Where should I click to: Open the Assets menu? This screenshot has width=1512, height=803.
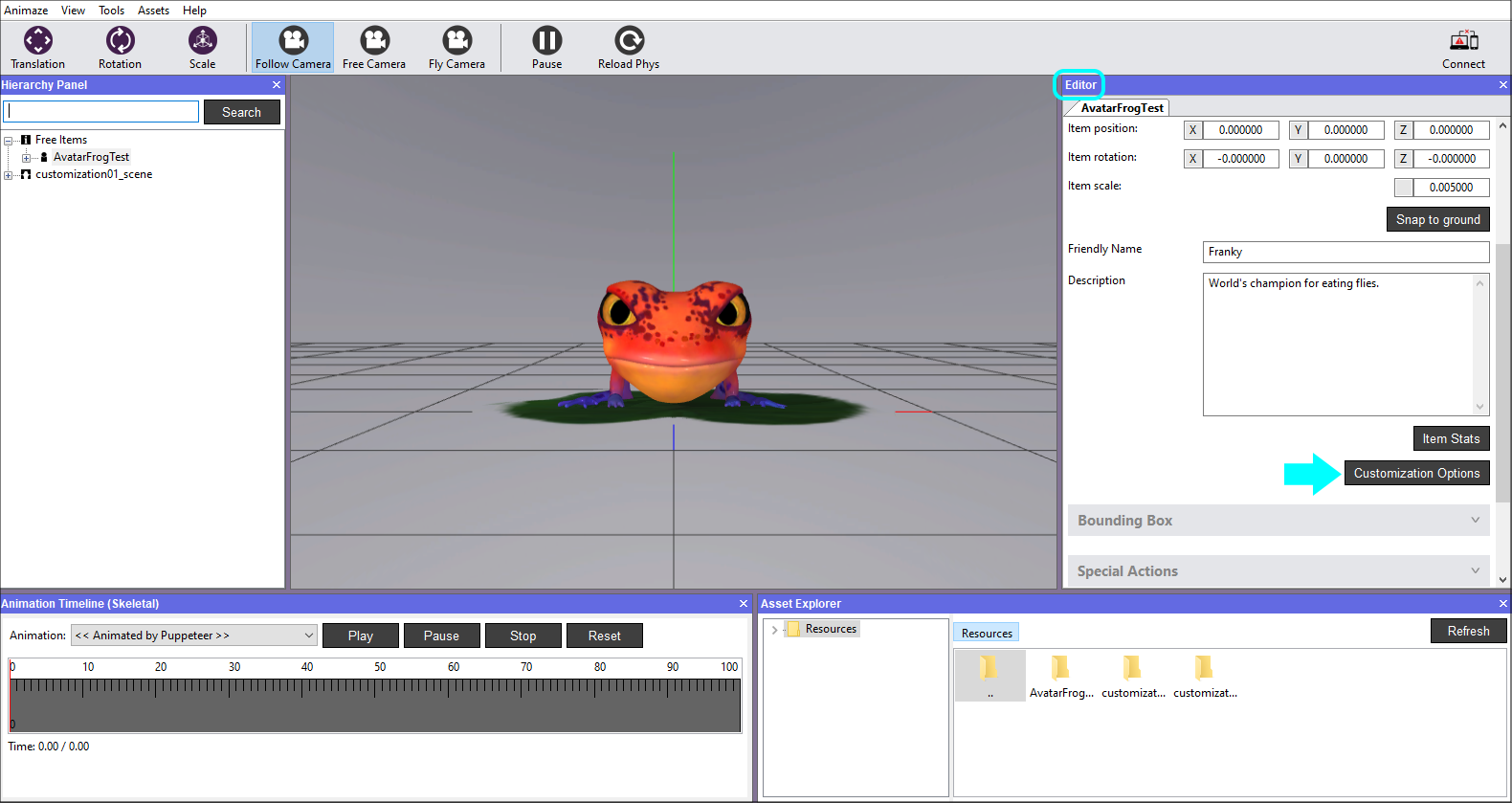click(x=153, y=11)
